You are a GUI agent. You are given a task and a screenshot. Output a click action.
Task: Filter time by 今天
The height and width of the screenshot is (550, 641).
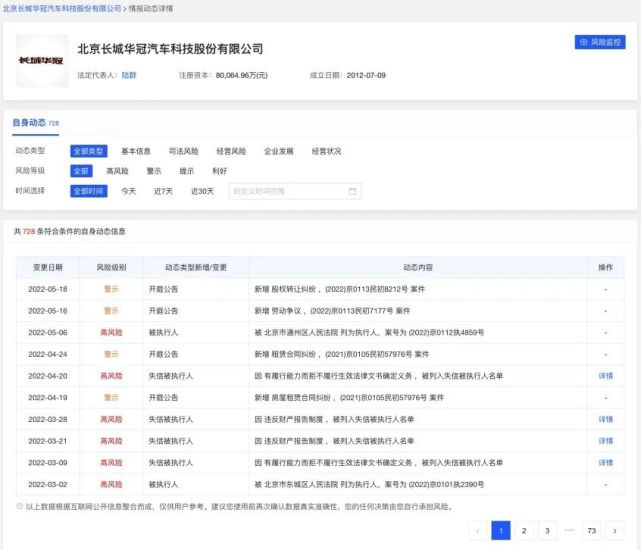tap(128, 191)
